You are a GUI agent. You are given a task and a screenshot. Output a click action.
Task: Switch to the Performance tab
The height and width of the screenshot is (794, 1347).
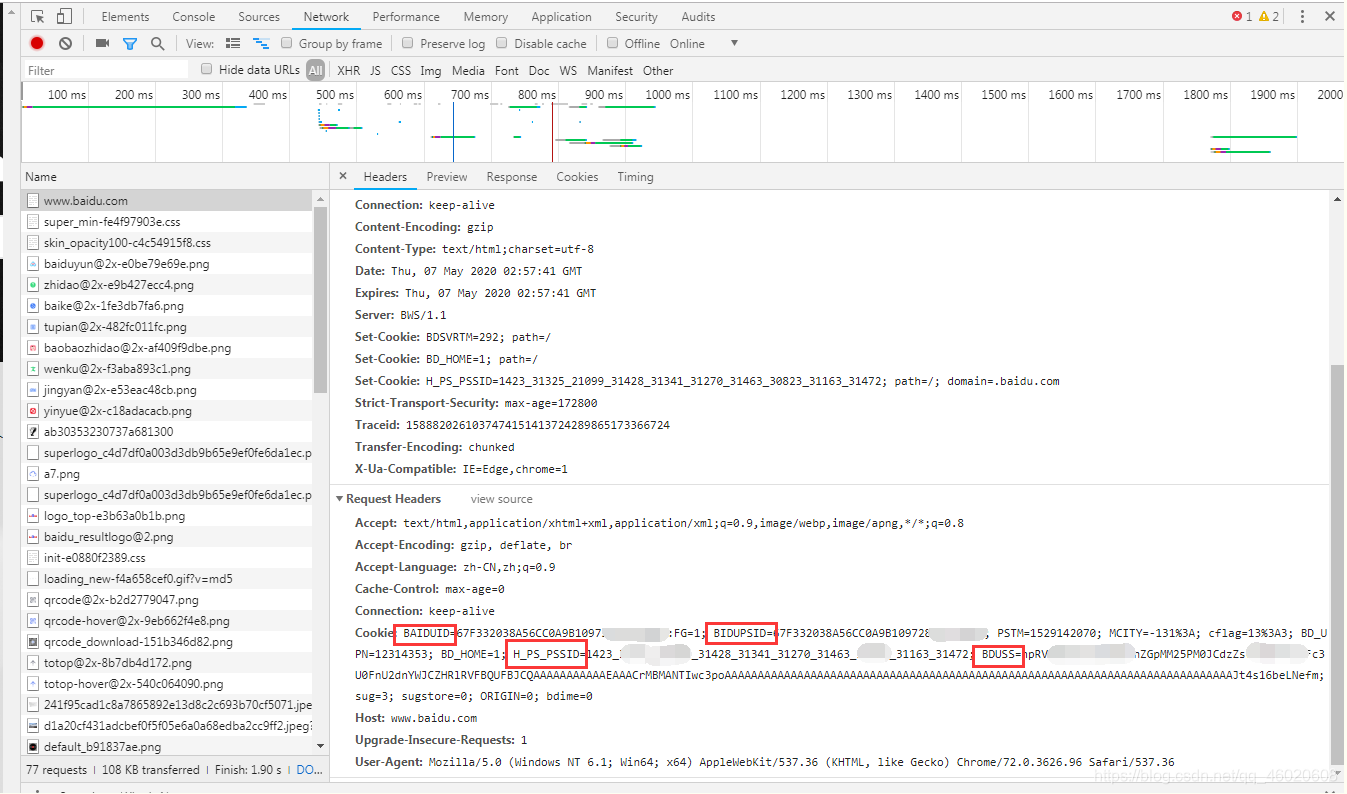[x=406, y=17]
